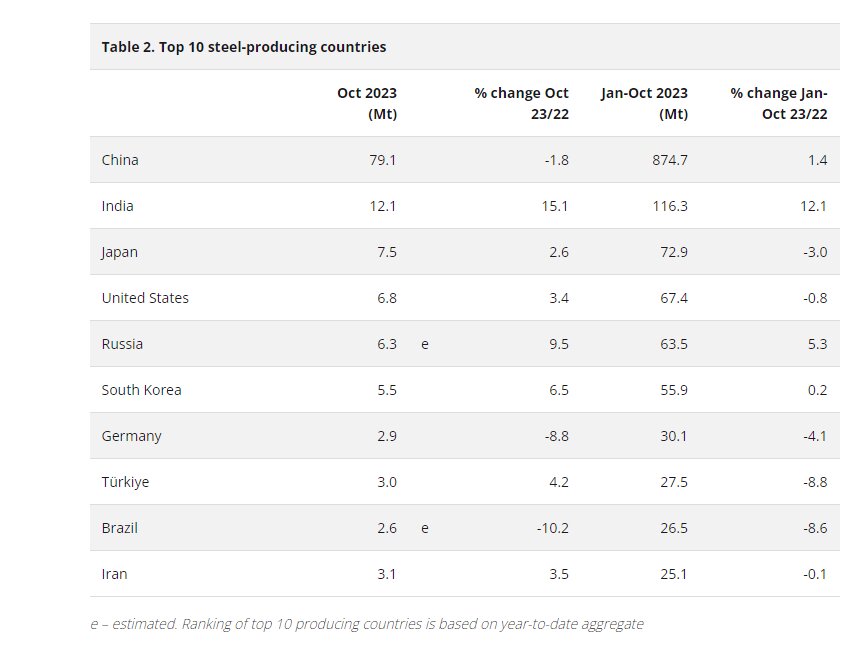The height and width of the screenshot is (653, 859).
Task: Click the table title 'Top 10 steel-producing countries'
Action: pyautogui.click(x=243, y=47)
